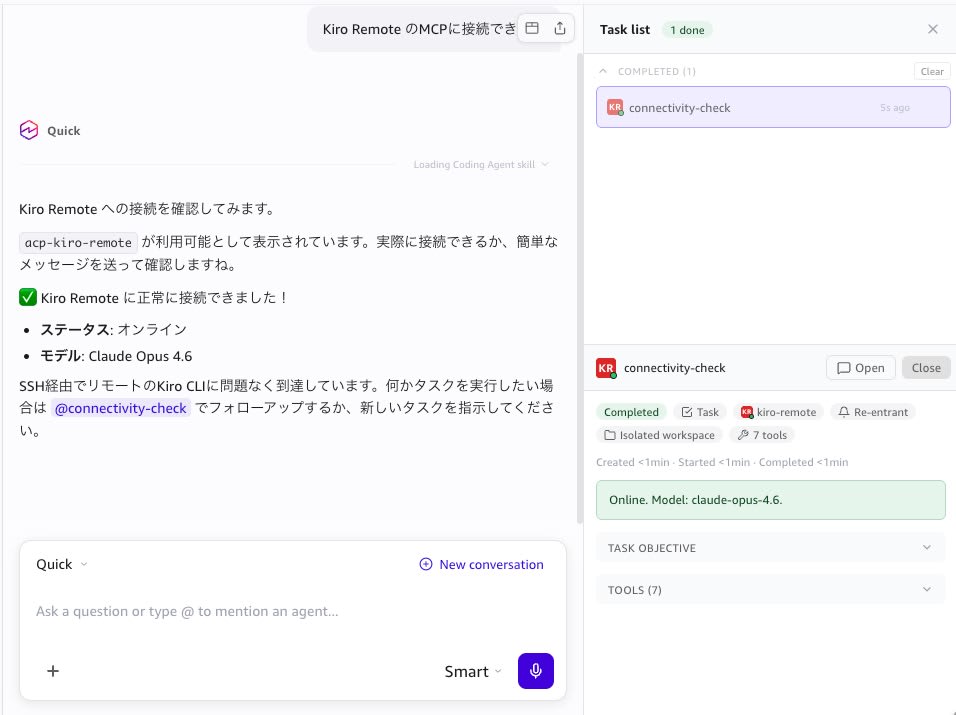Start a New conversation
The height and width of the screenshot is (715, 956).
click(481, 564)
